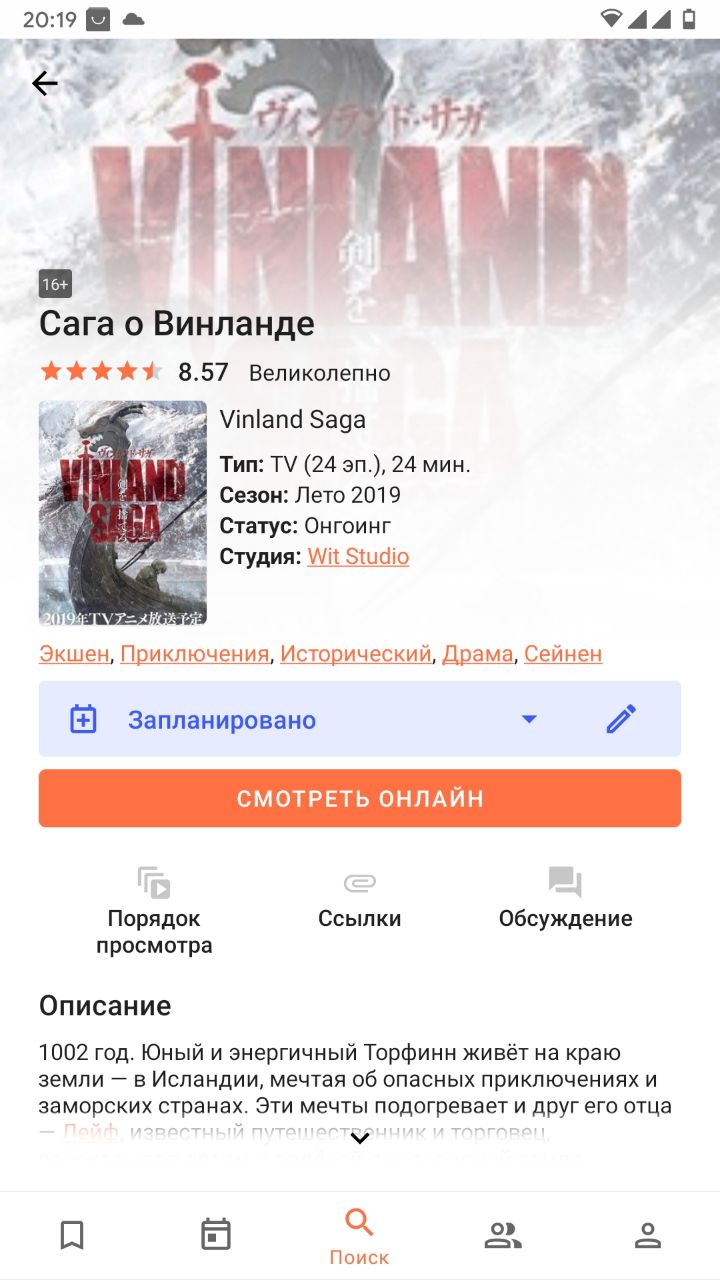
Task: Open the Обсуждение chat icon
Action: [x=565, y=882]
